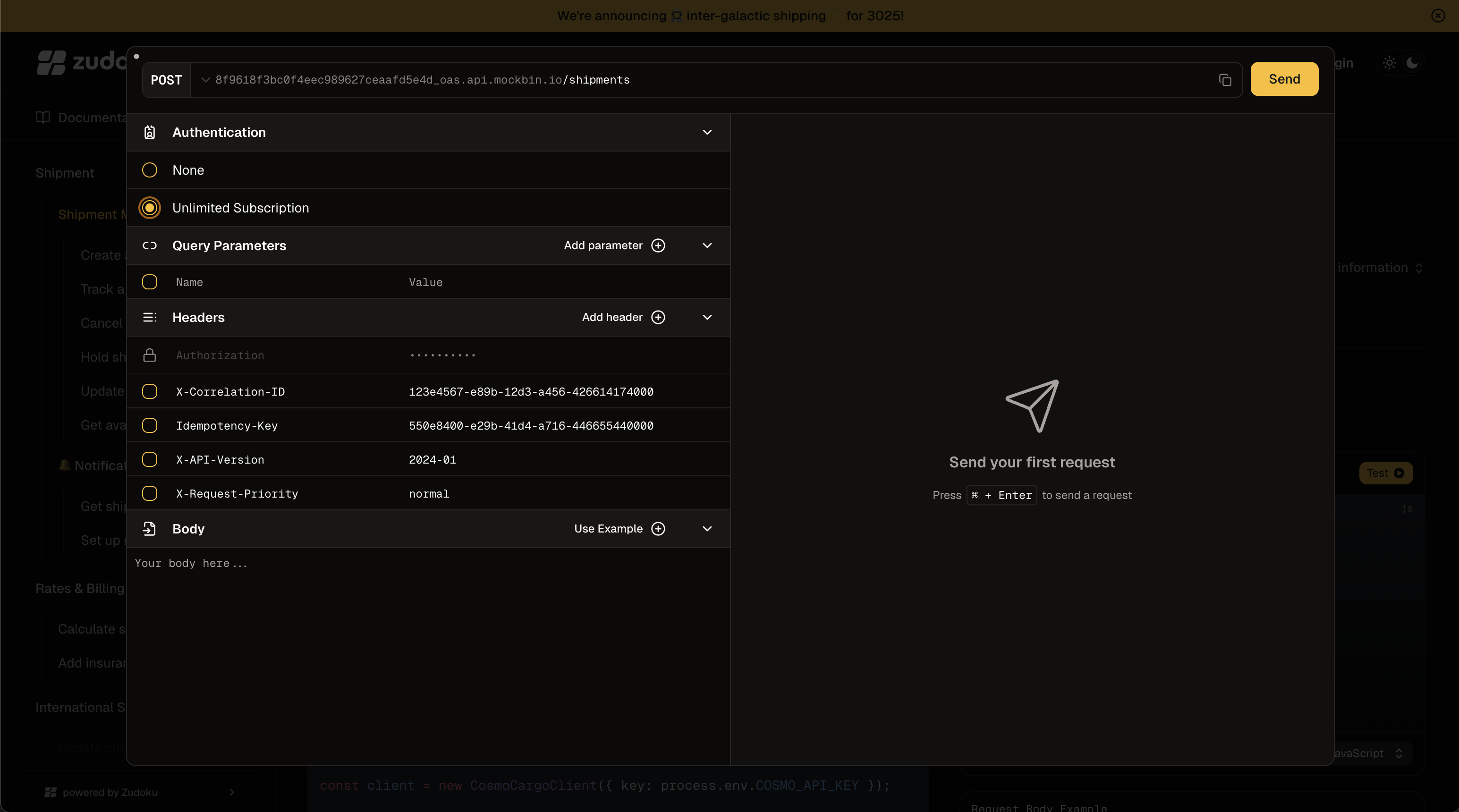Collapse the Headers section chevron
Viewport: 1459px width, 812px height.
[707, 317]
